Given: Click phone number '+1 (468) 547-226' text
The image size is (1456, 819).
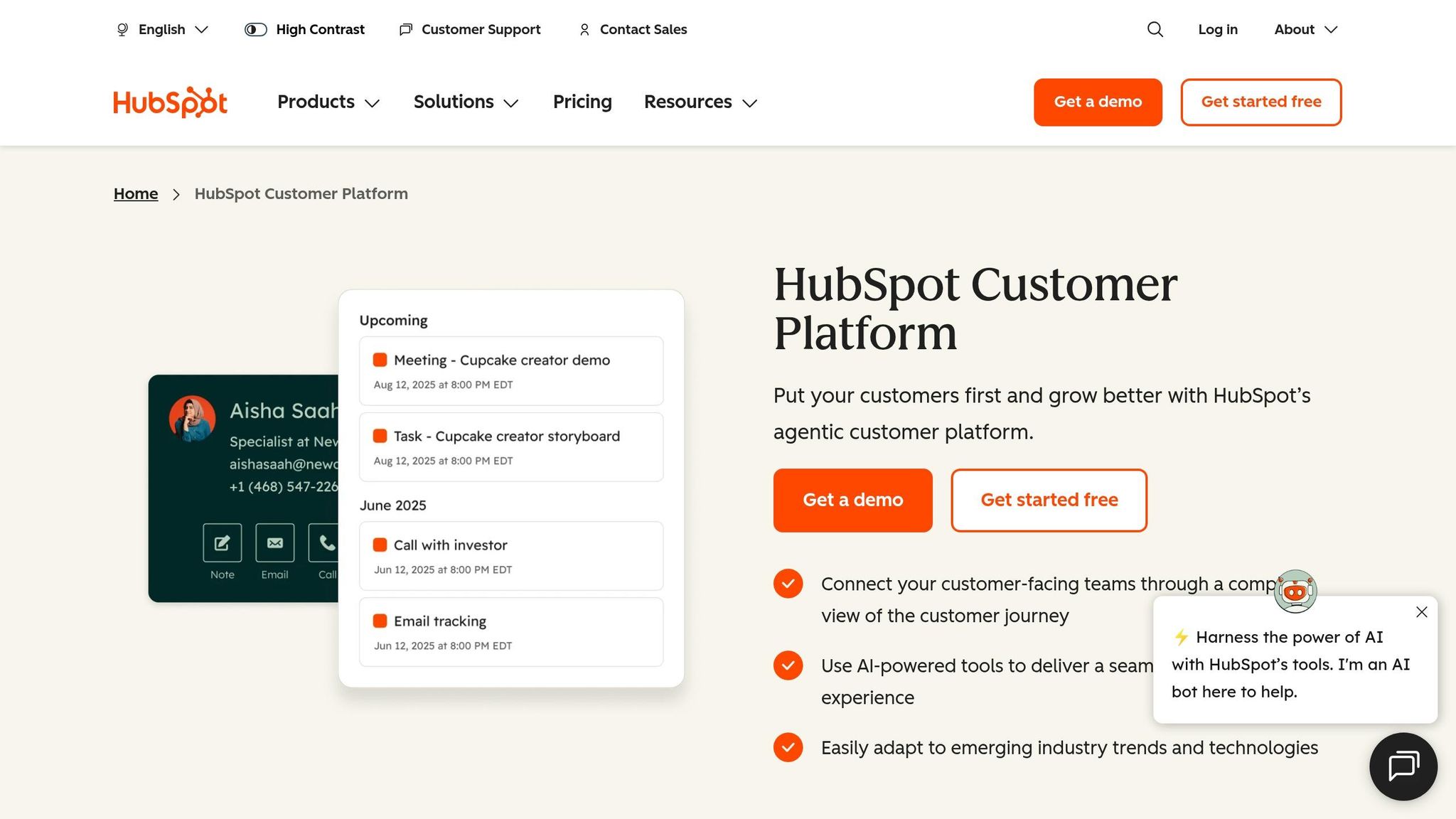Looking at the screenshot, I should (284, 486).
